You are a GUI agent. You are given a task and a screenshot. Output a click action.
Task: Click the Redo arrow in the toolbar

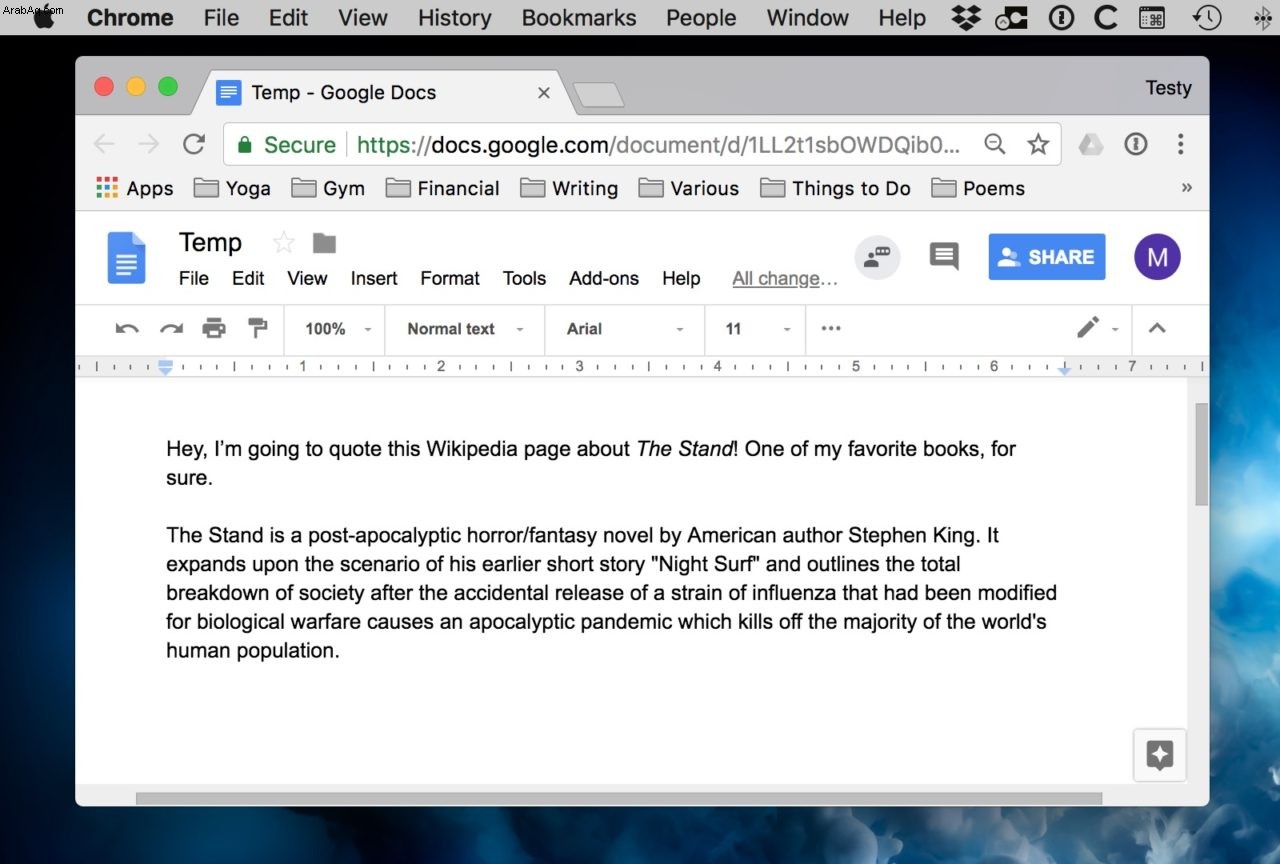point(172,328)
